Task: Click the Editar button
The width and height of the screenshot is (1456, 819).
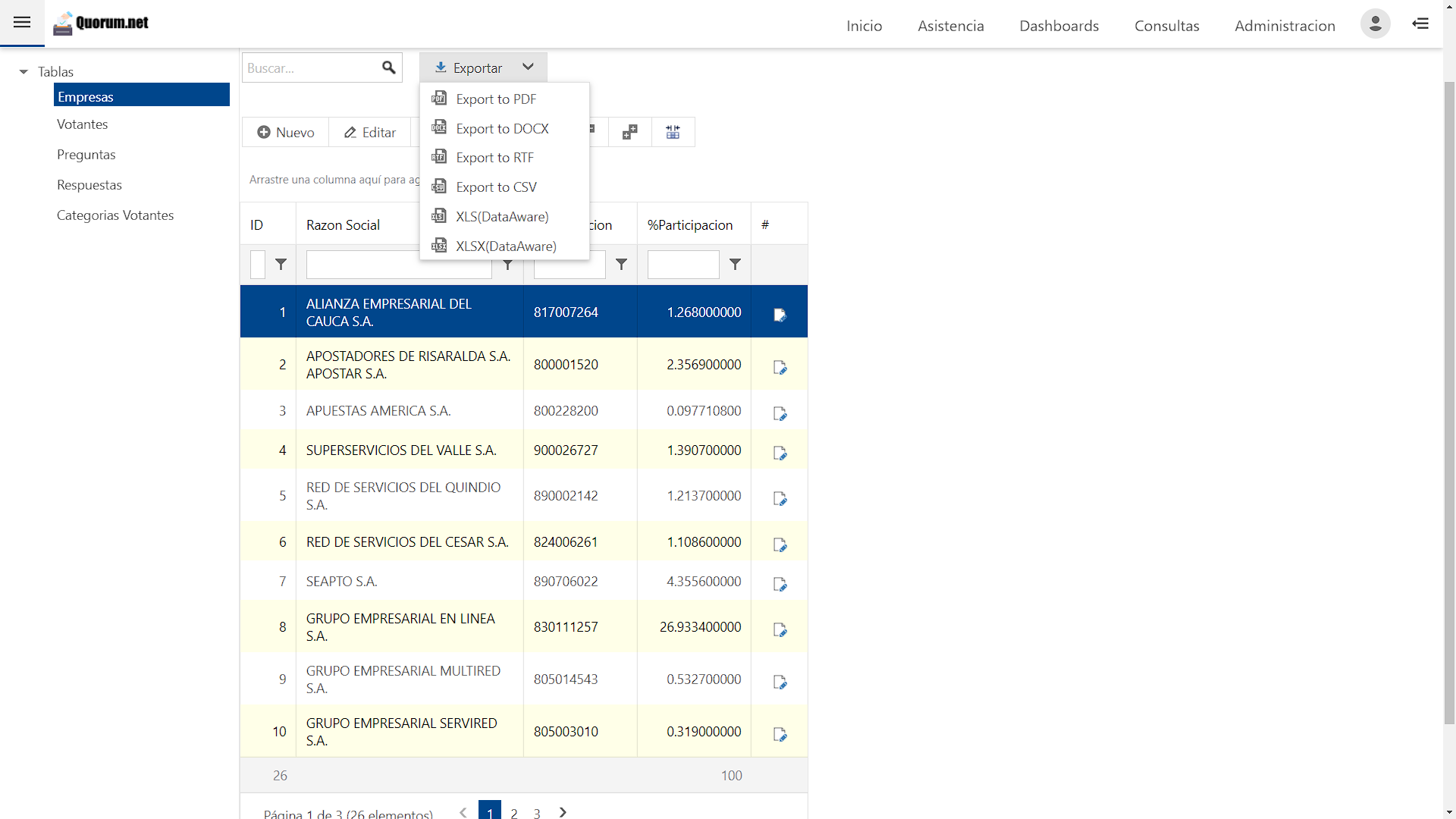Action: click(370, 133)
